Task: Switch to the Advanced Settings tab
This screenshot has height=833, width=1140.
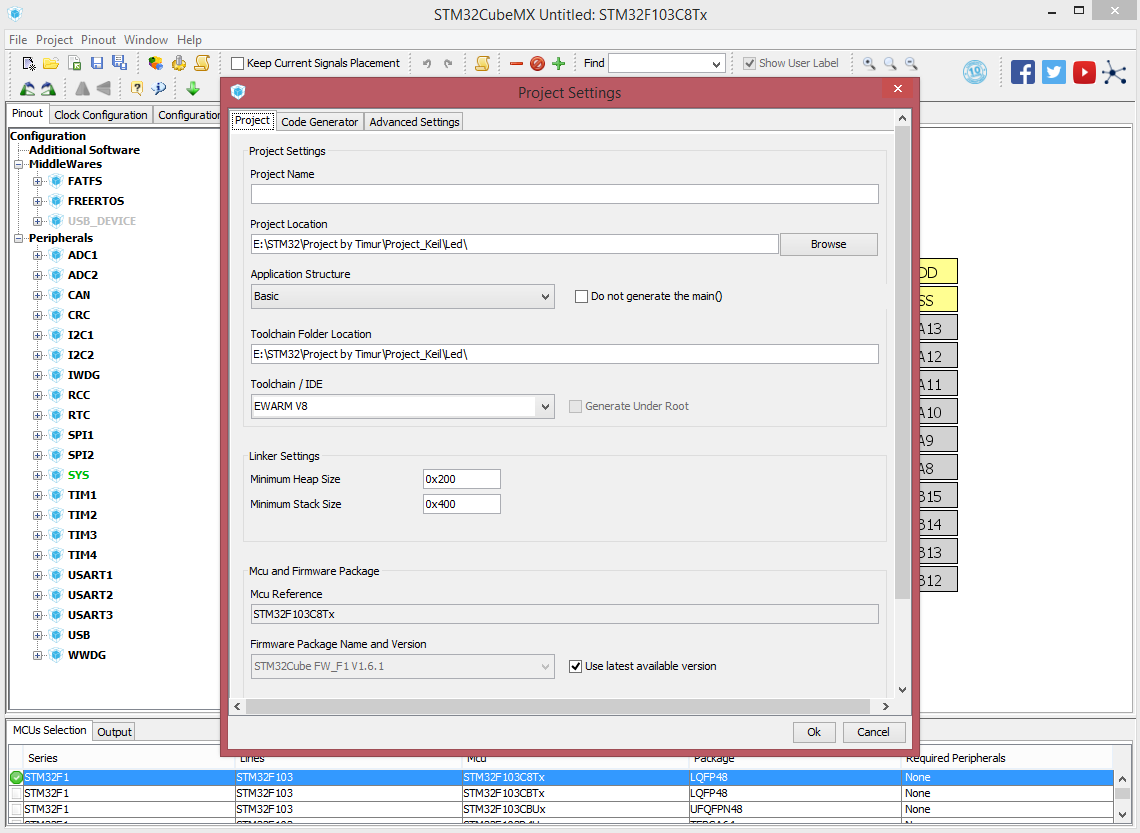Action: tap(414, 122)
